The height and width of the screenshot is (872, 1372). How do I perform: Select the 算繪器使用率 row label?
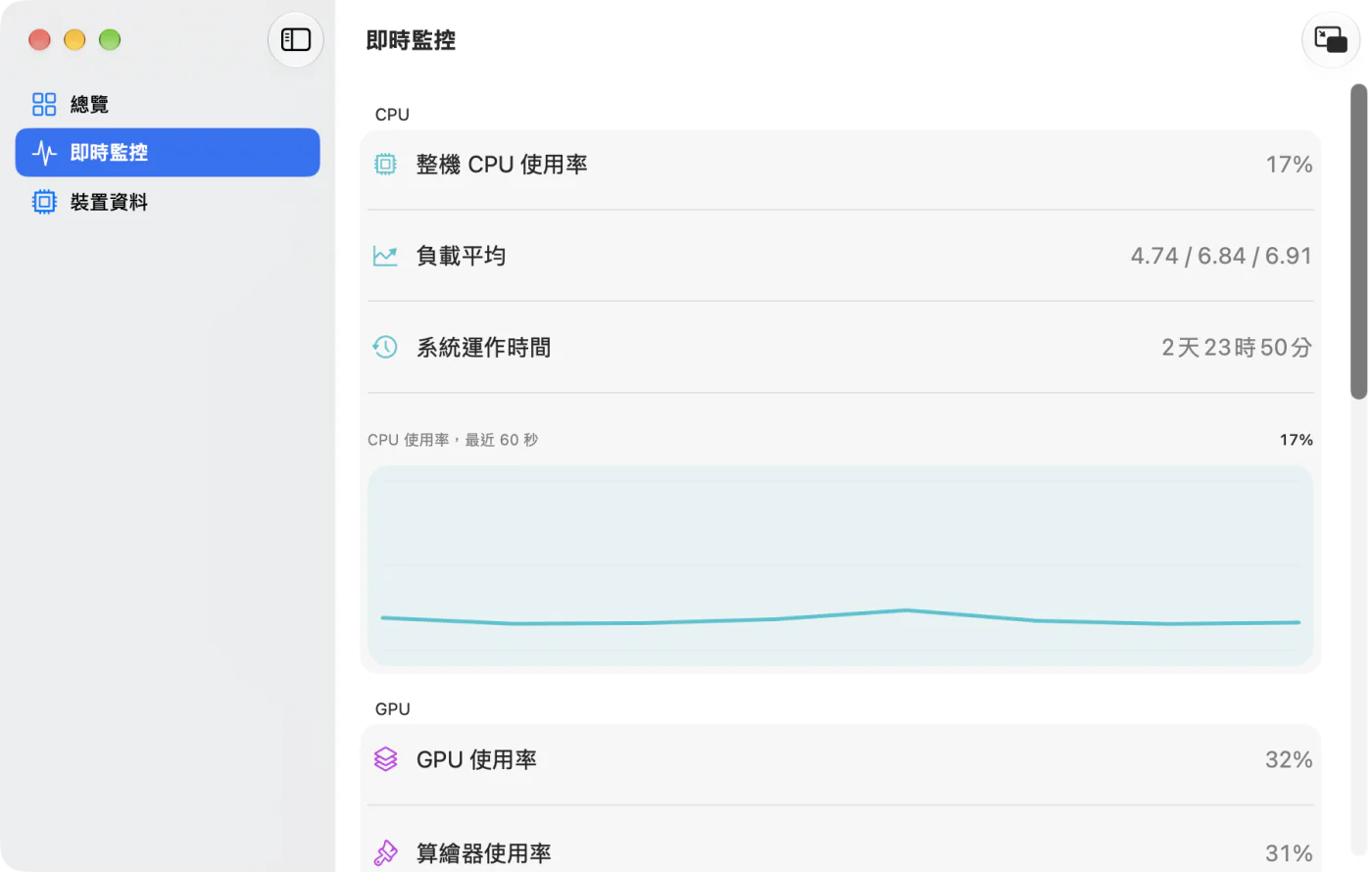[483, 852]
